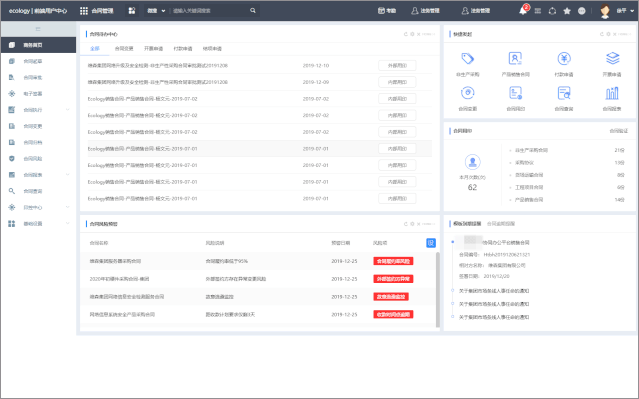Click the risk warning panel vertical scrollbar
Viewport: 639px width, 399px height.
point(438,289)
